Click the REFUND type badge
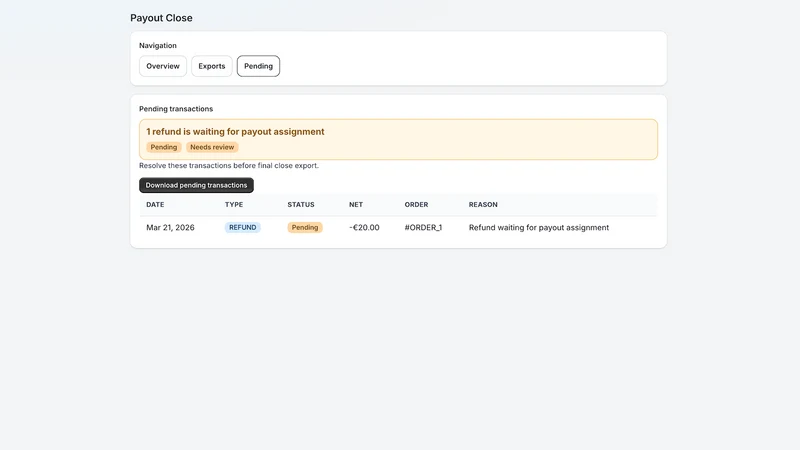Viewport: 800px width, 450px height. click(243, 228)
